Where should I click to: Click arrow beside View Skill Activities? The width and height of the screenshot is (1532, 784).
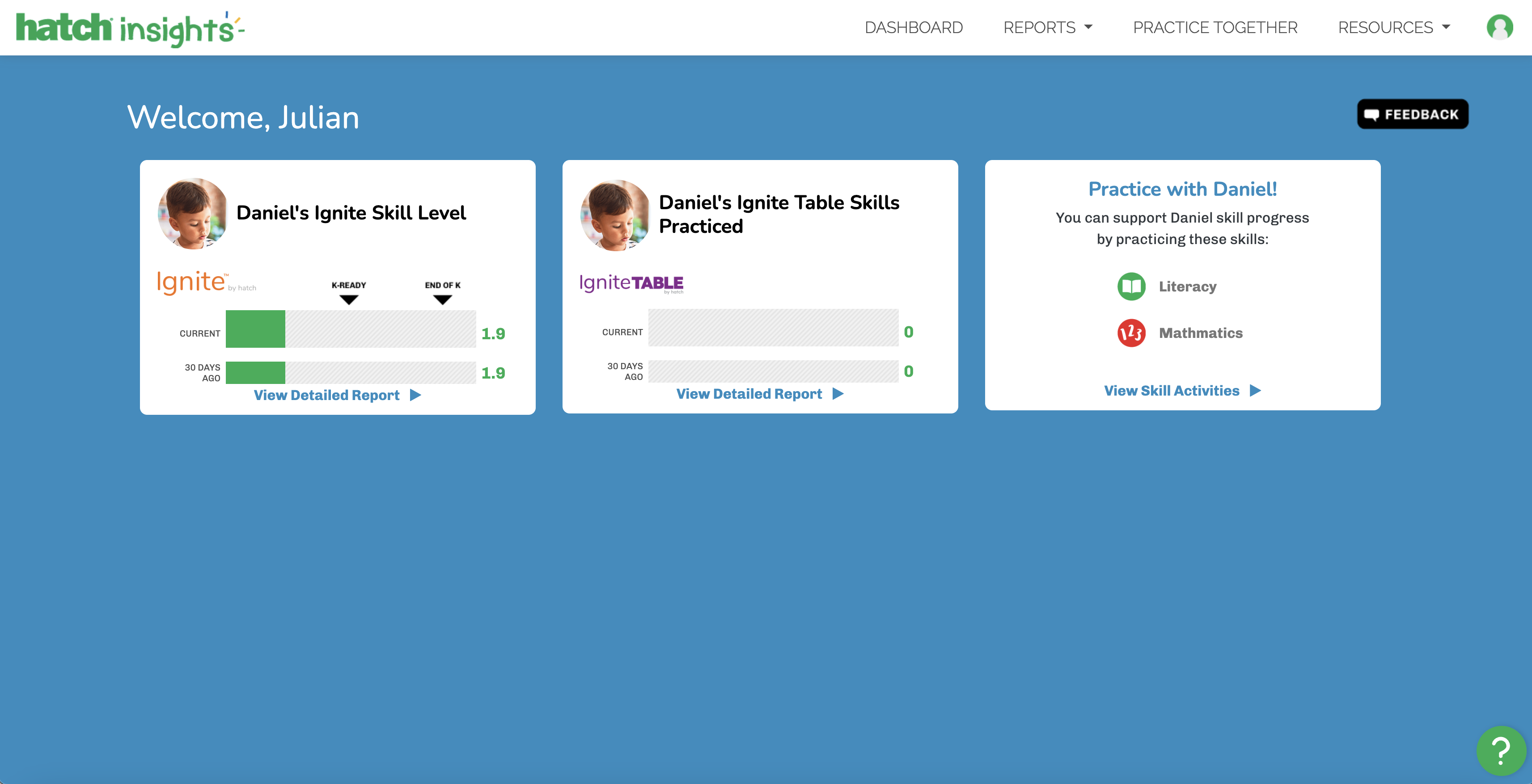(x=1256, y=391)
